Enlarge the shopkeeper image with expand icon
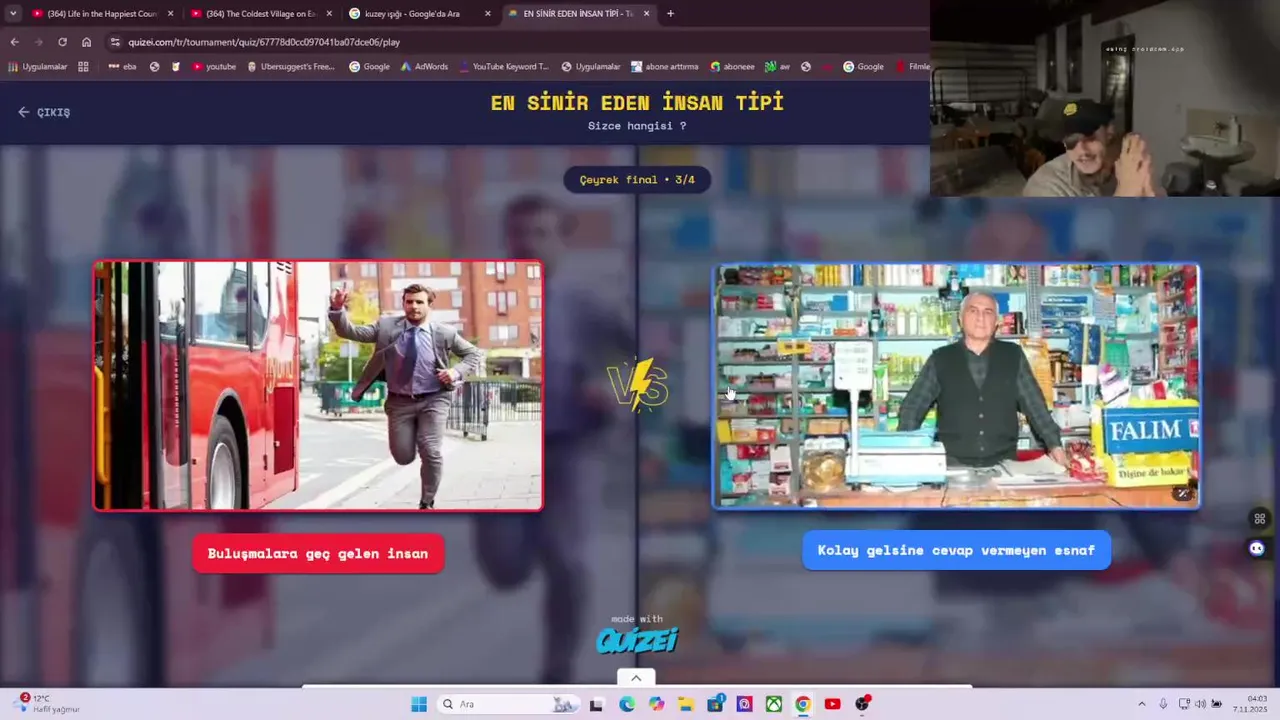This screenshot has height=720, width=1280. 1183,493
